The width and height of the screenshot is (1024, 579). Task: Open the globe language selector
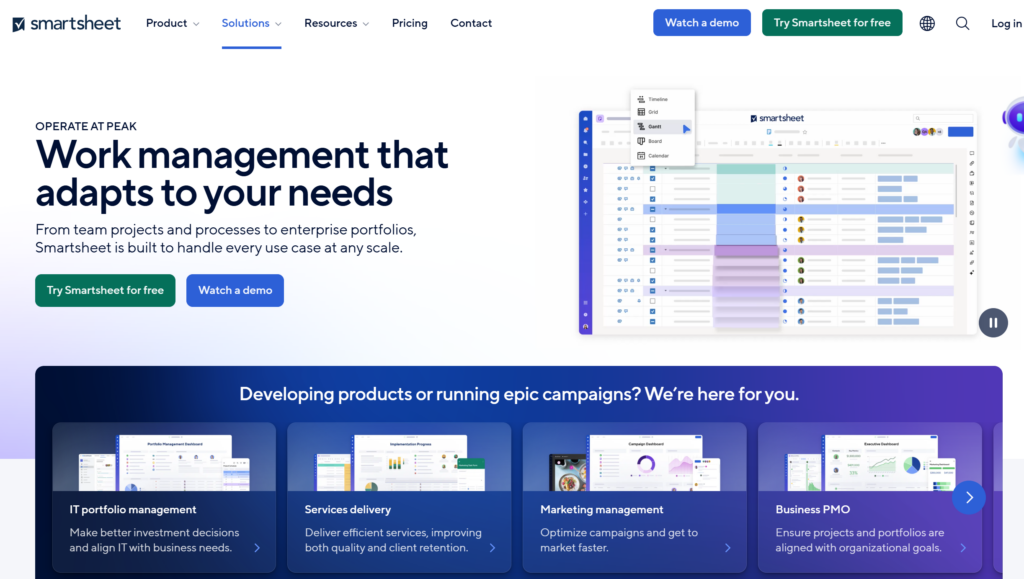pos(927,23)
